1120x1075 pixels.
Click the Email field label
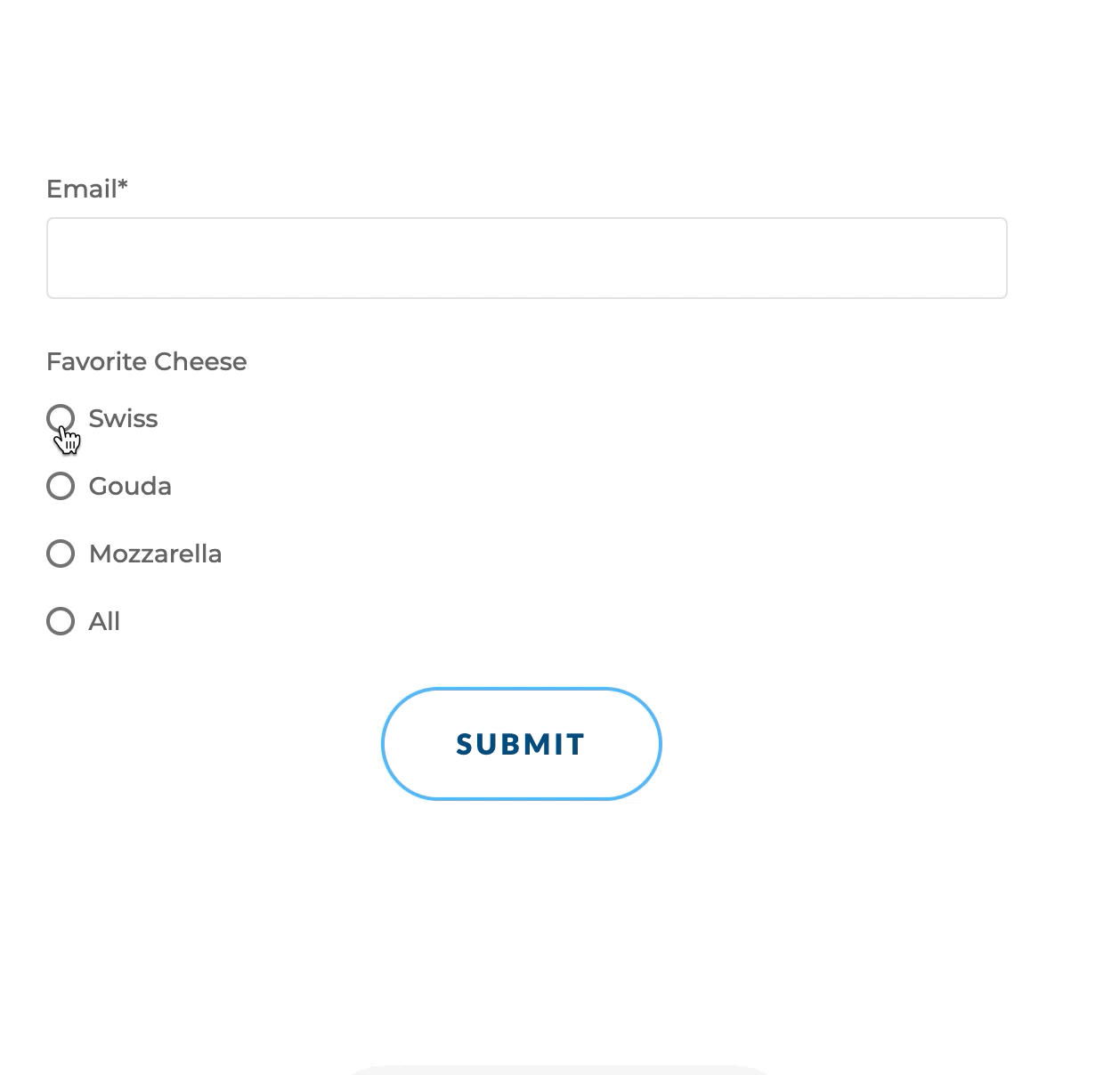tap(81, 189)
